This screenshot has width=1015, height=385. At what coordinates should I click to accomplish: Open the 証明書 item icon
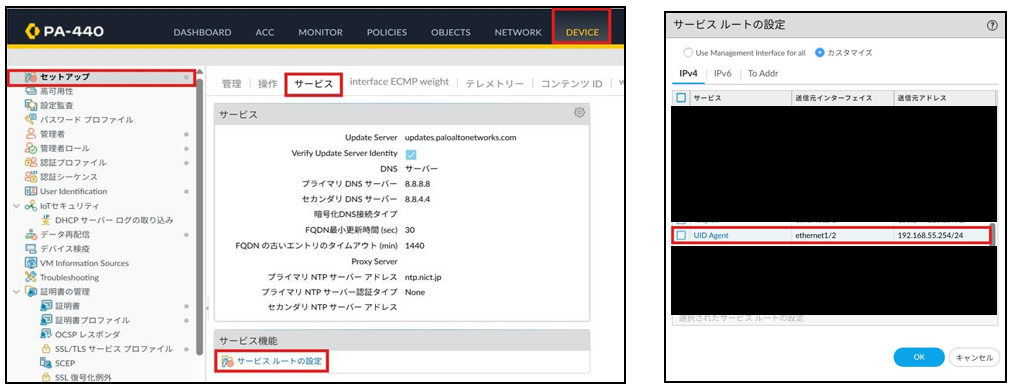tap(46, 305)
